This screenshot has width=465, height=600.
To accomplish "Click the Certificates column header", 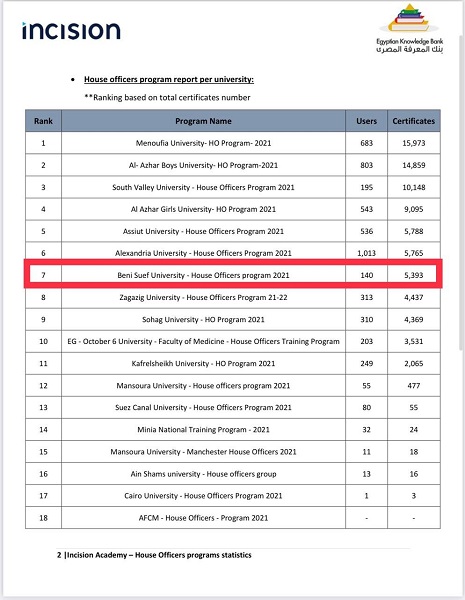I will [x=414, y=121].
